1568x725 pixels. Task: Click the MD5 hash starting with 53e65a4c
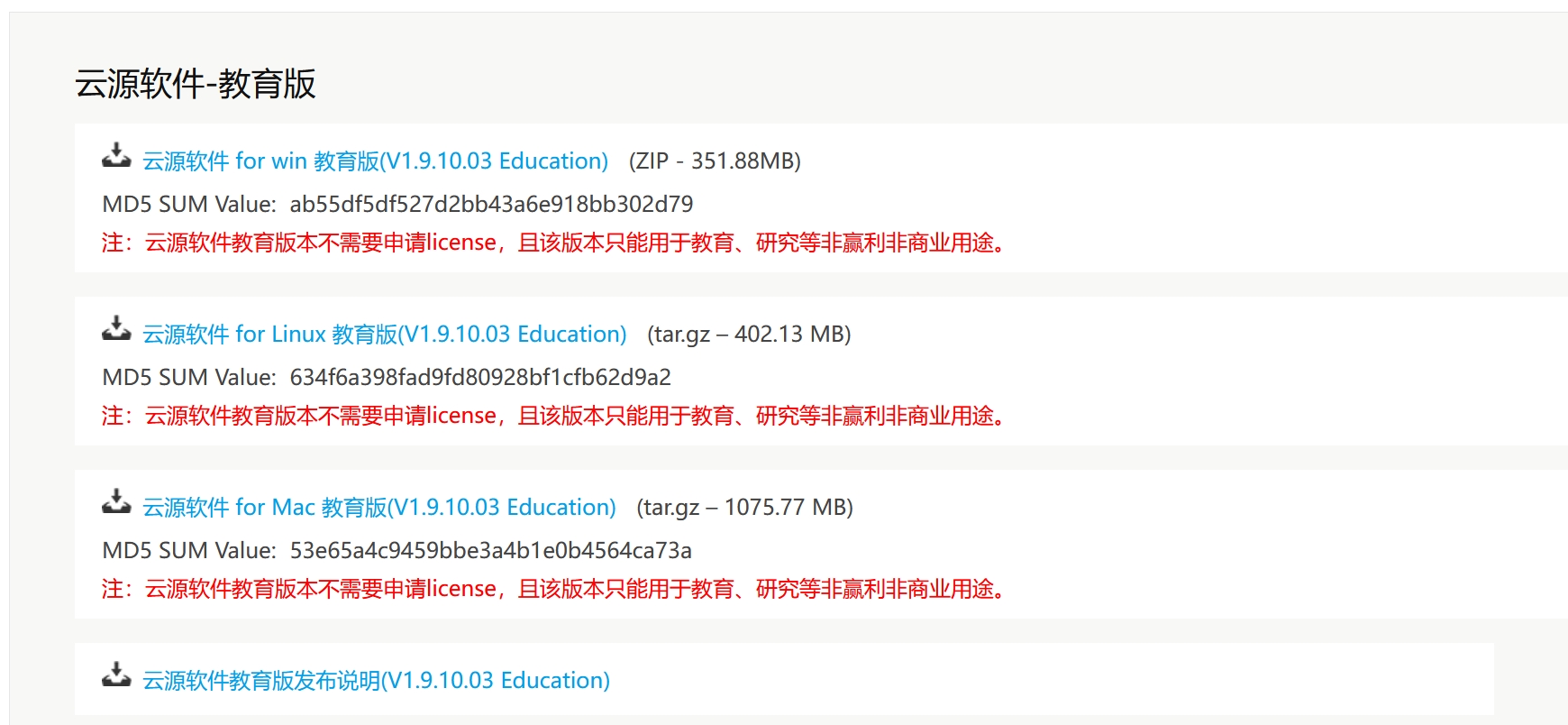491,550
